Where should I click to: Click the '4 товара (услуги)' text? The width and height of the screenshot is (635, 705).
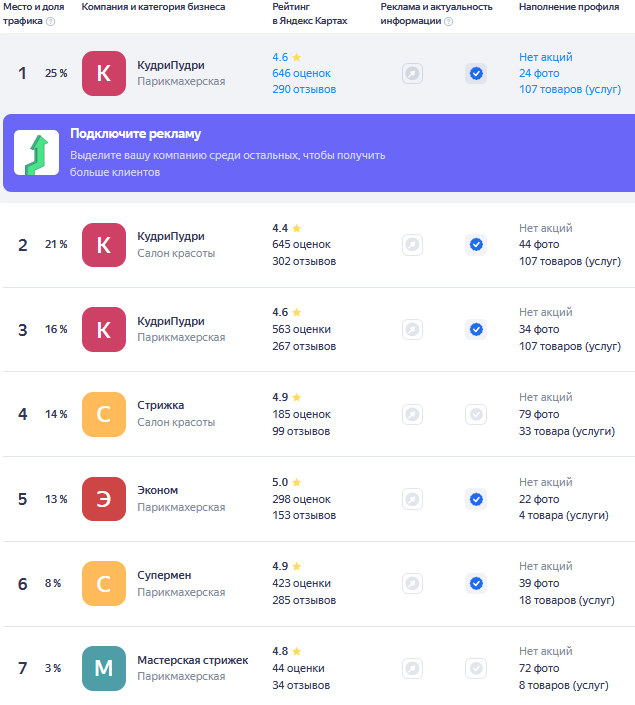(x=563, y=515)
